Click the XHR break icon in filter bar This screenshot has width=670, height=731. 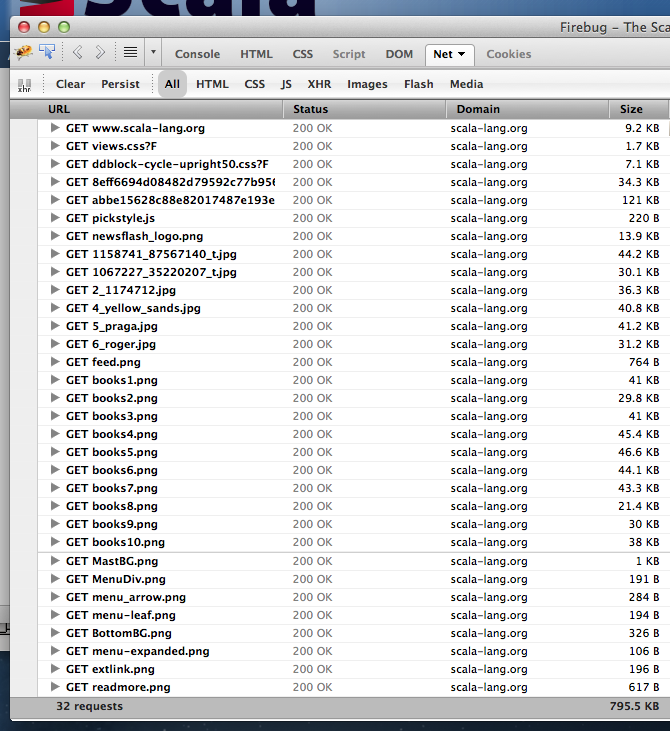[x=24, y=85]
